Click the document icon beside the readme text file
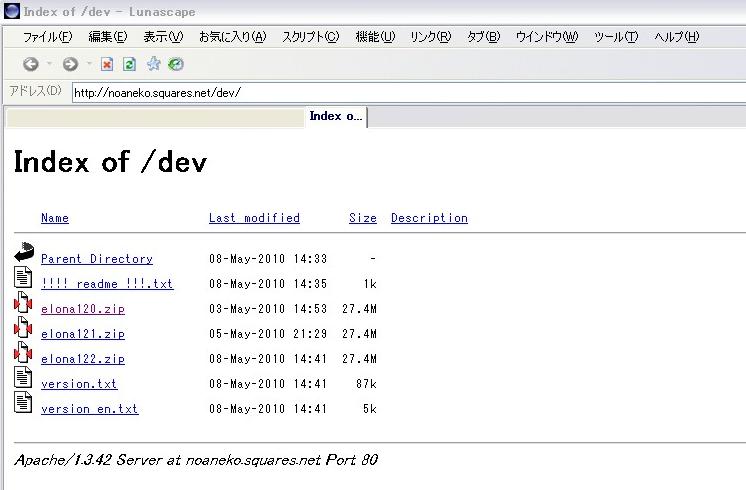Viewport: 746px width, 490px height. tap(23, 277)
